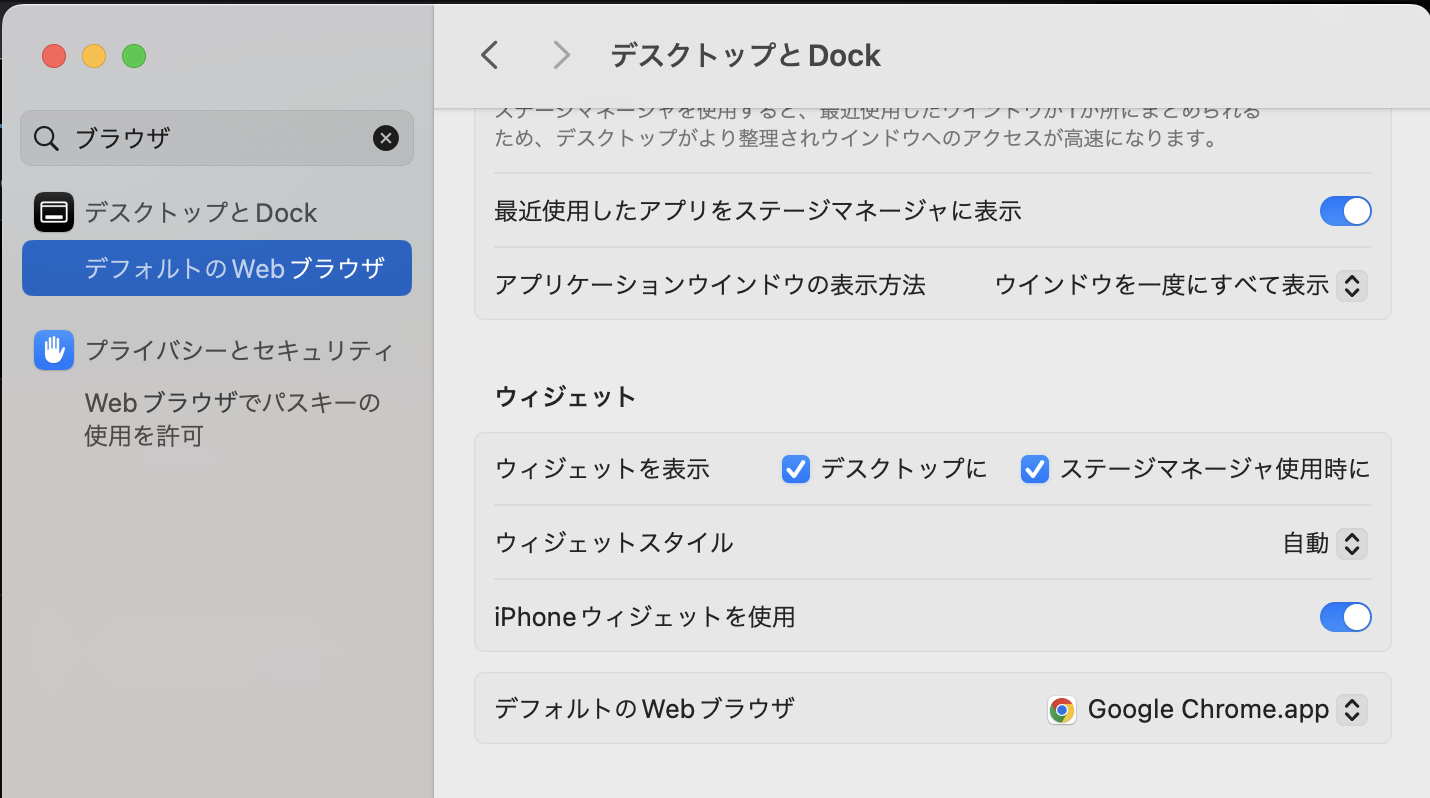
Task: Clear the search field with the X icon
Action: click(x=386, y=138)
